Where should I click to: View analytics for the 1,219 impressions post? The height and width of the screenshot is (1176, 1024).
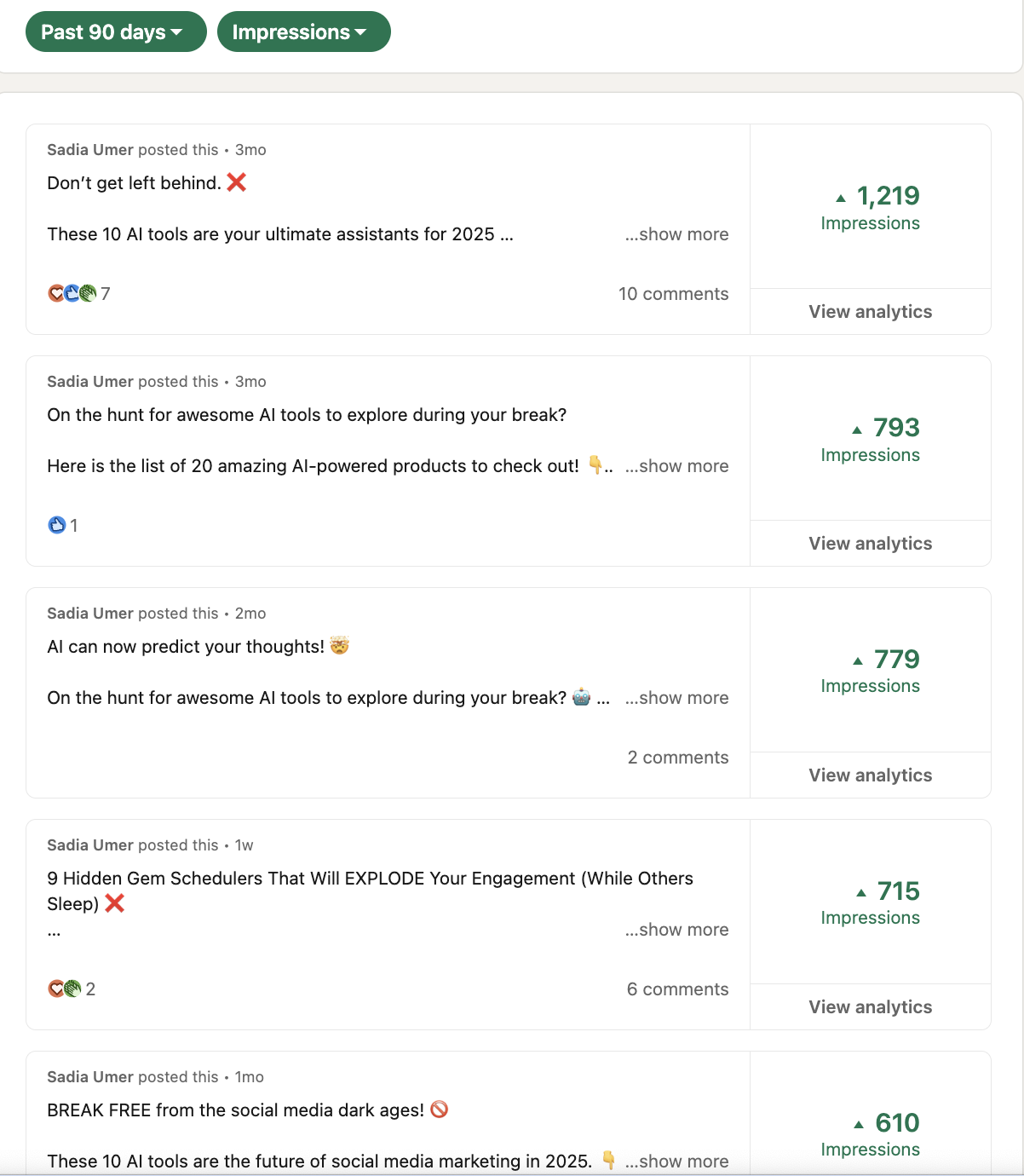point(871,312)
